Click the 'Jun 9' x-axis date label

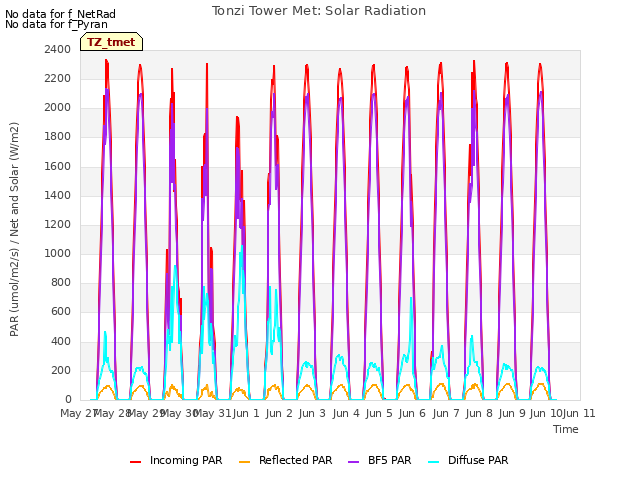pyautogui.click(x=512, y=413)
